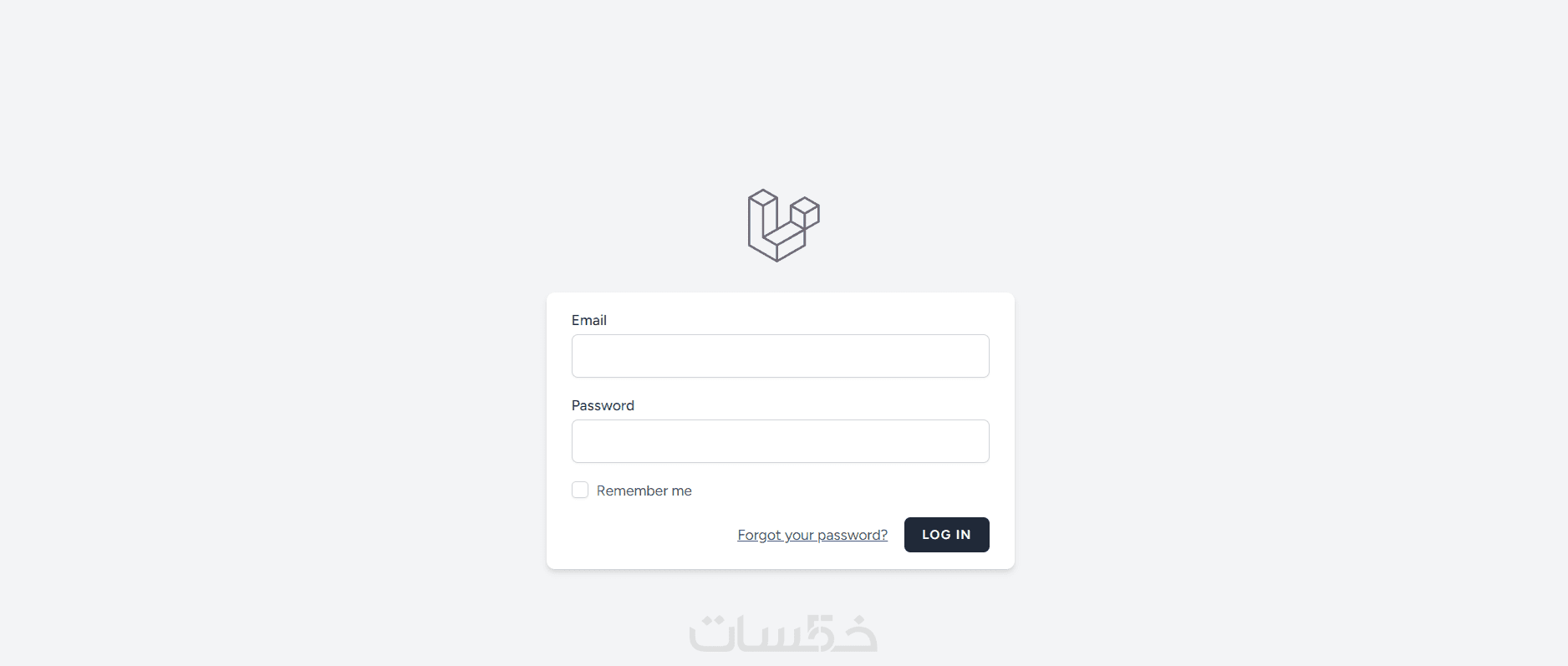Click the Email field label
This screenshot has height=666, width=1568.
click(x=588, y=320)
